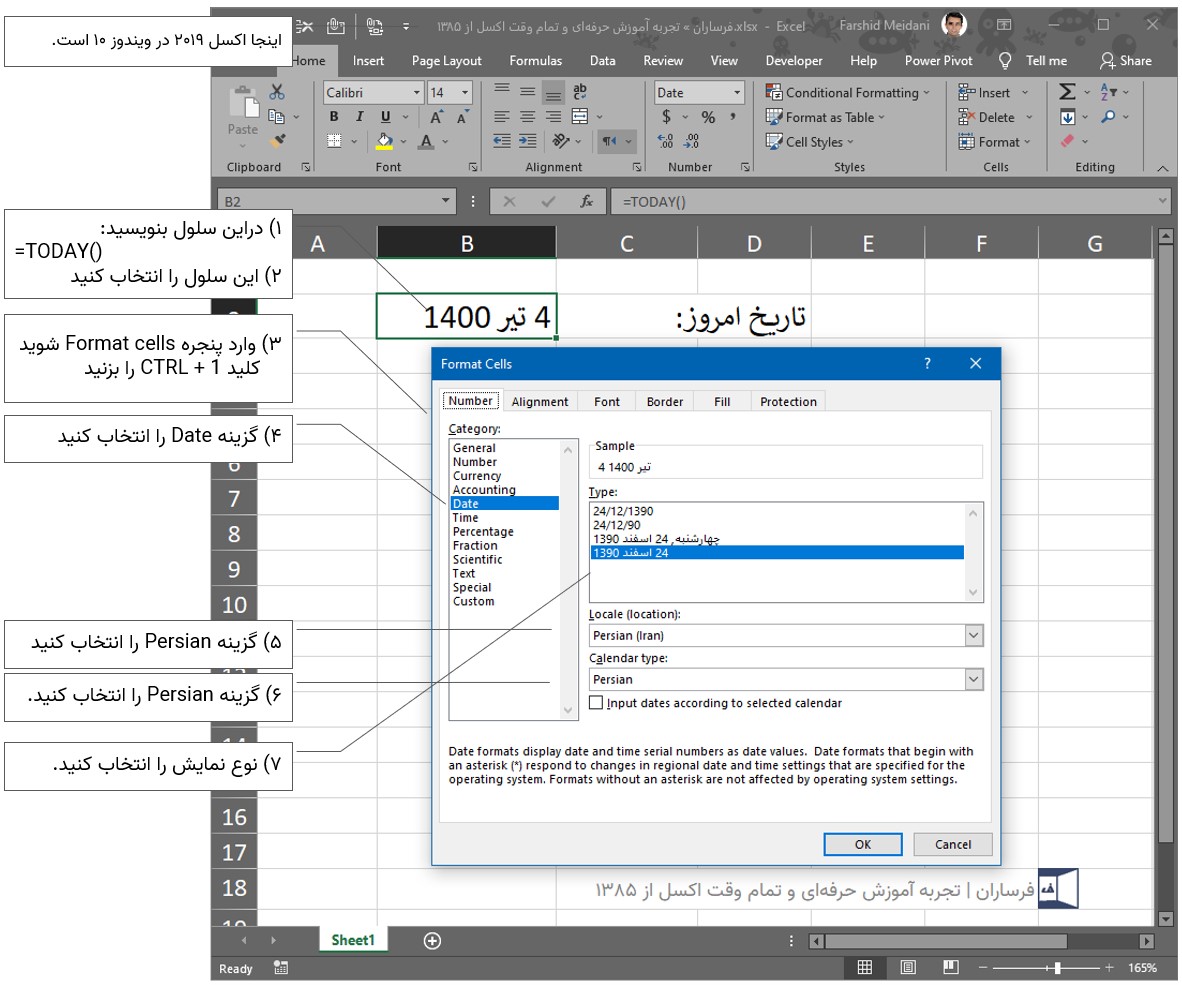Expand the Calendar type dropdown

click(x=974, y=679)
